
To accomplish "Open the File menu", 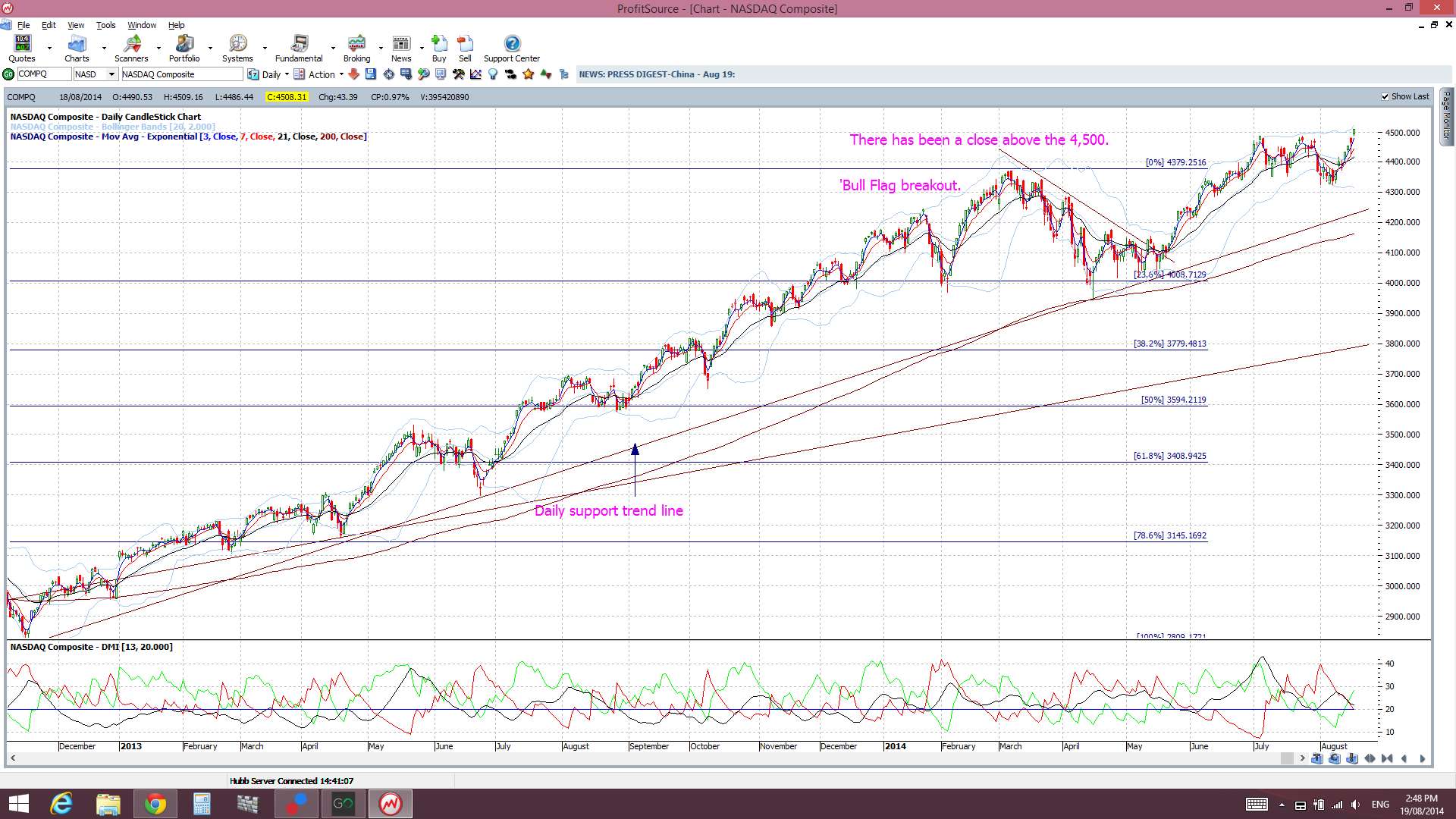I will click(24, 25).
